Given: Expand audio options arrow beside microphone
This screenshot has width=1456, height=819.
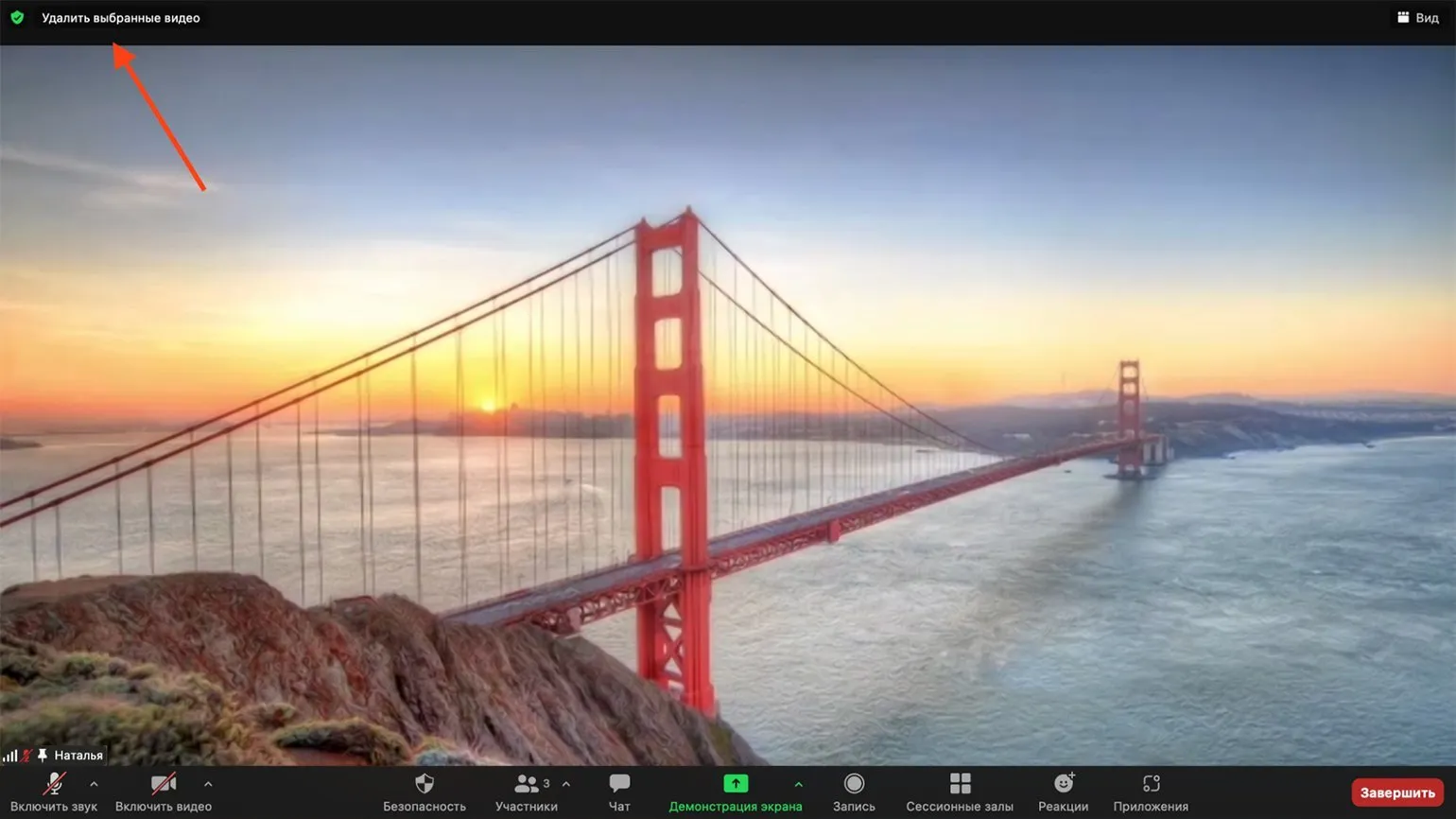Looking at the screenshot, I should pos(94,784).
